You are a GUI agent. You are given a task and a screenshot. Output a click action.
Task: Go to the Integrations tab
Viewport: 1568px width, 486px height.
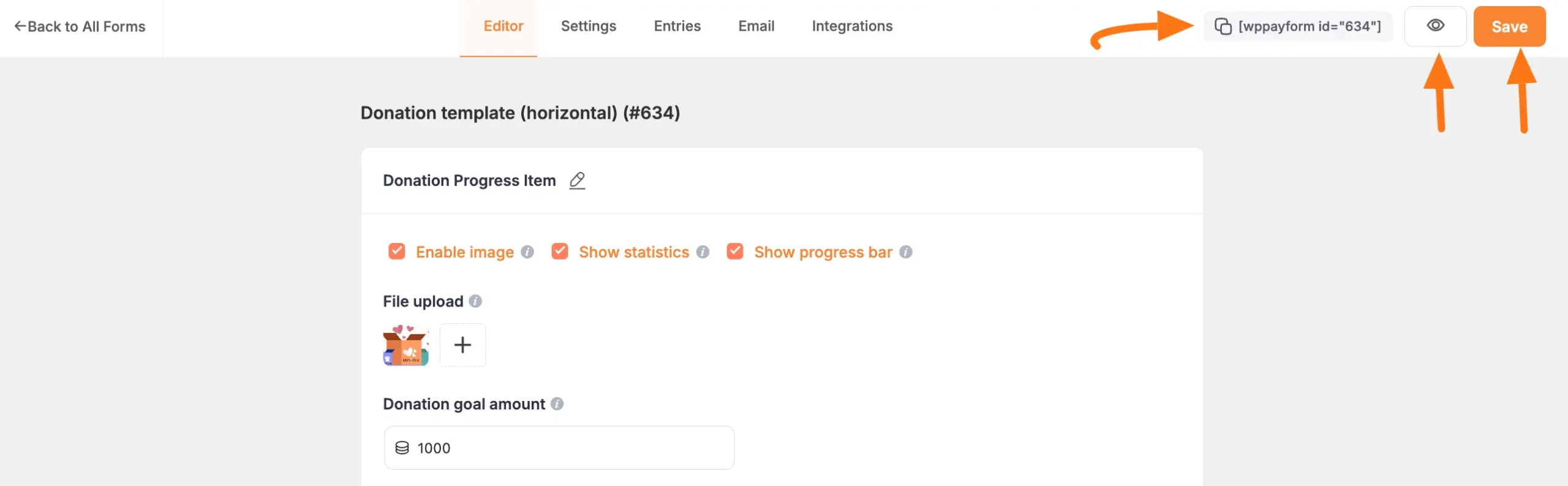852,26
